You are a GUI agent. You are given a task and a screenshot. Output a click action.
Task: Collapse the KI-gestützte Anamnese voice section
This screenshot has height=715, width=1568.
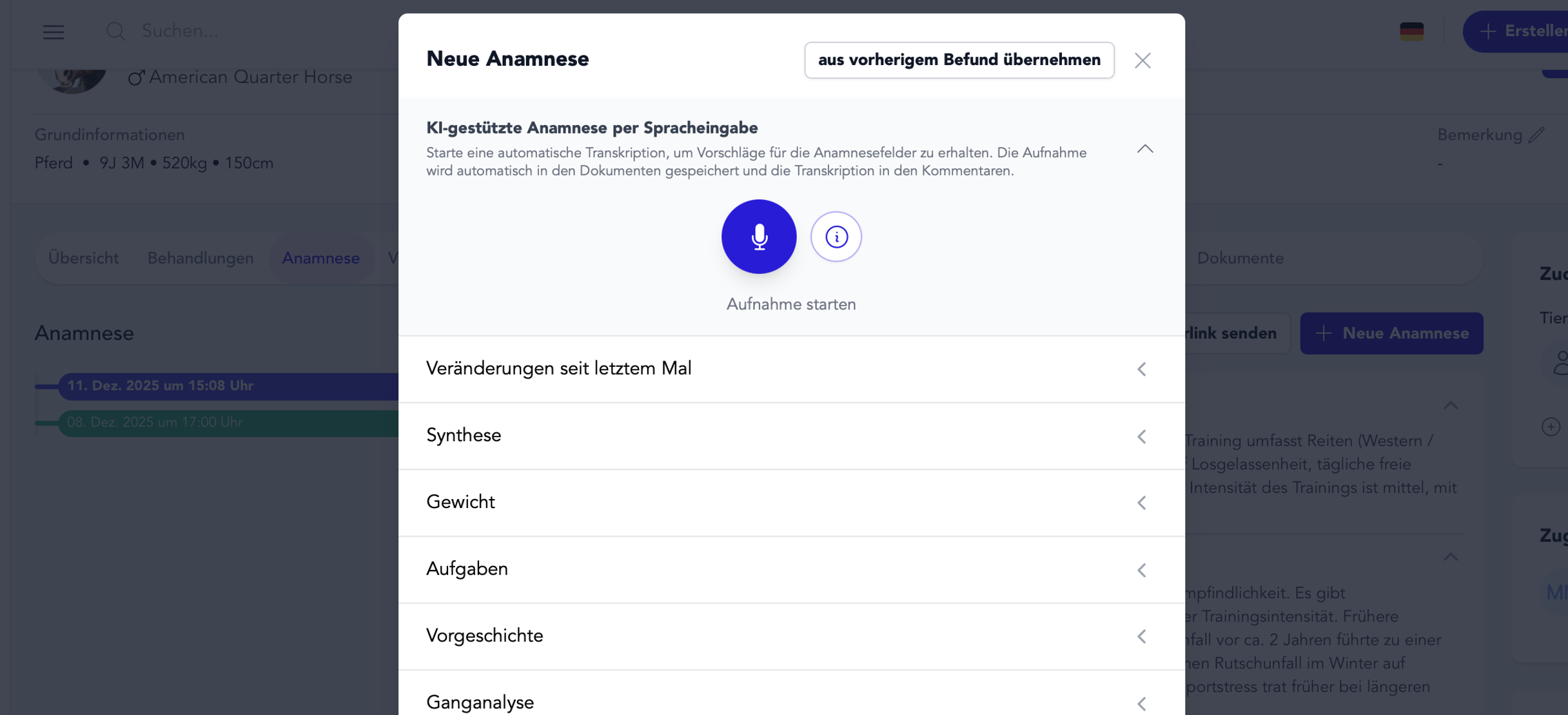pos(1144,150)
